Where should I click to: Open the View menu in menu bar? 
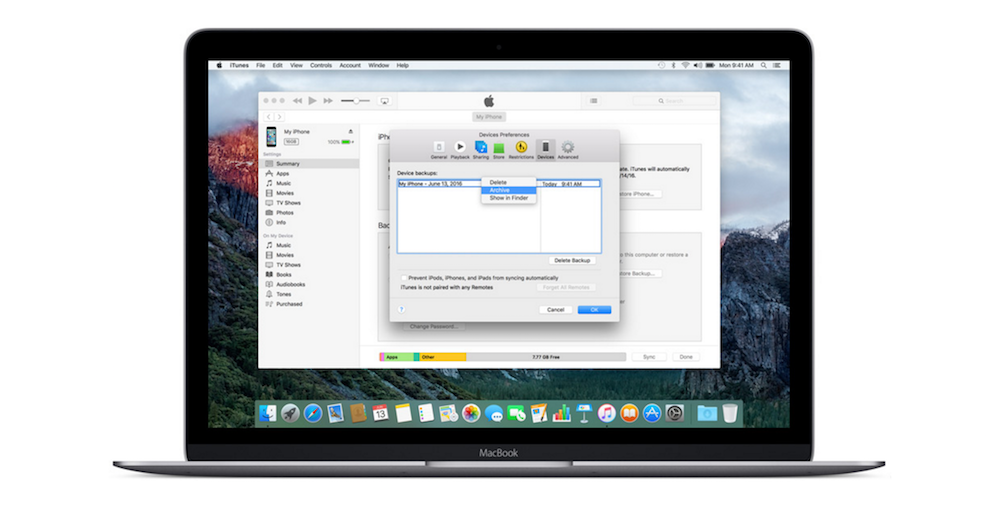click(297, 65)
